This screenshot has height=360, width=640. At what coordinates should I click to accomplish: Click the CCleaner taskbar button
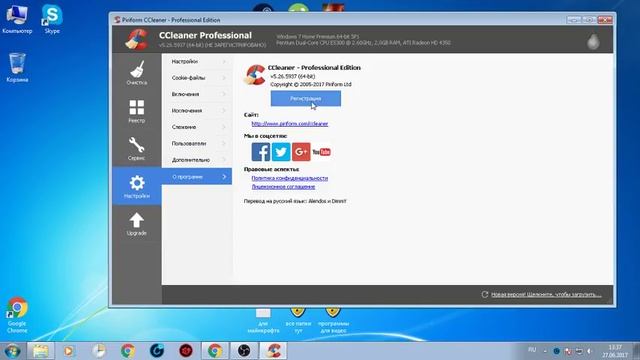coord(273,351)
